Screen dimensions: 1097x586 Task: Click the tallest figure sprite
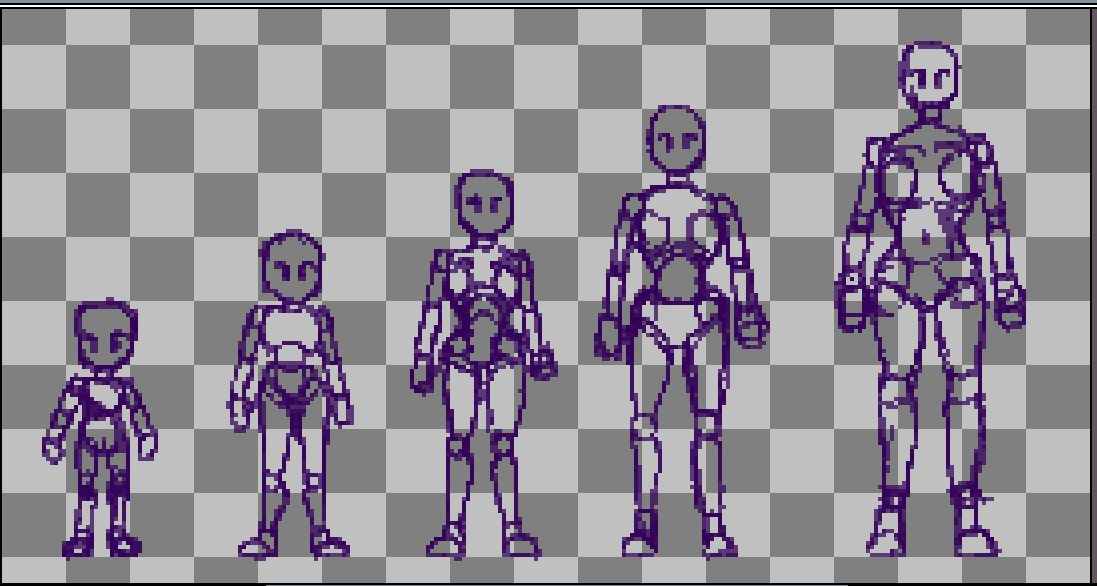930,299
